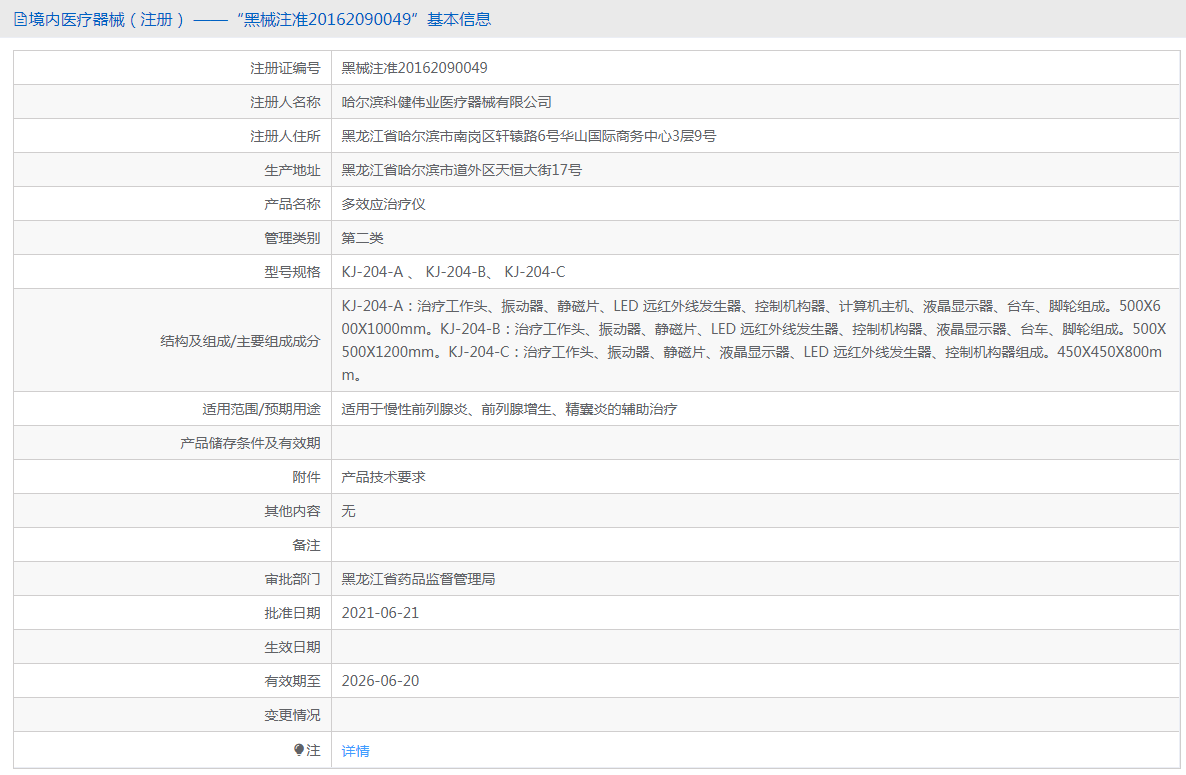
Task: Select the header title 境内医疗器械（注册）
Action: [107, 20]
